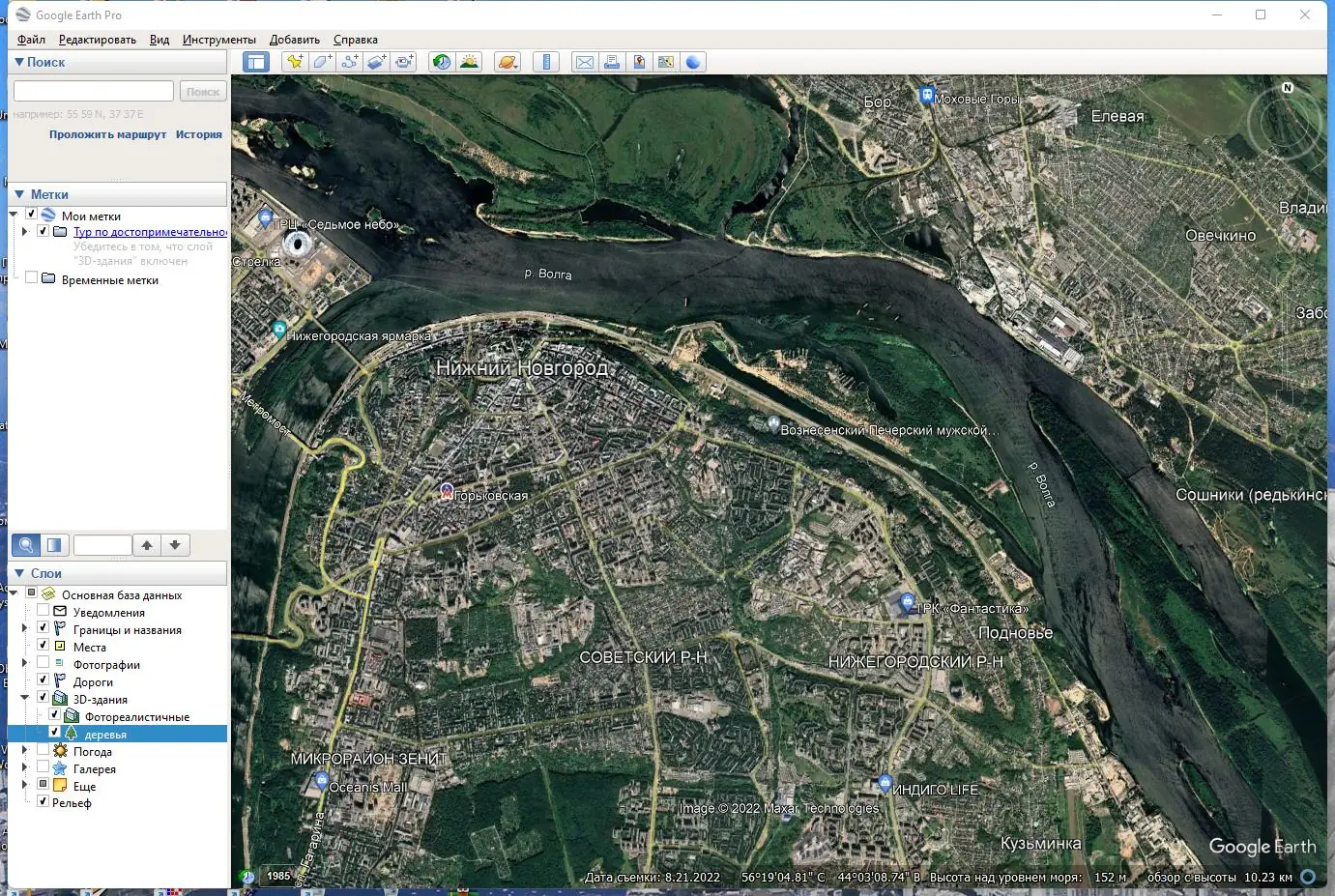1335x896 pixels.
Task: Click the Вознесенский Печерский monastery marker
Action: [x=773, y=423]
